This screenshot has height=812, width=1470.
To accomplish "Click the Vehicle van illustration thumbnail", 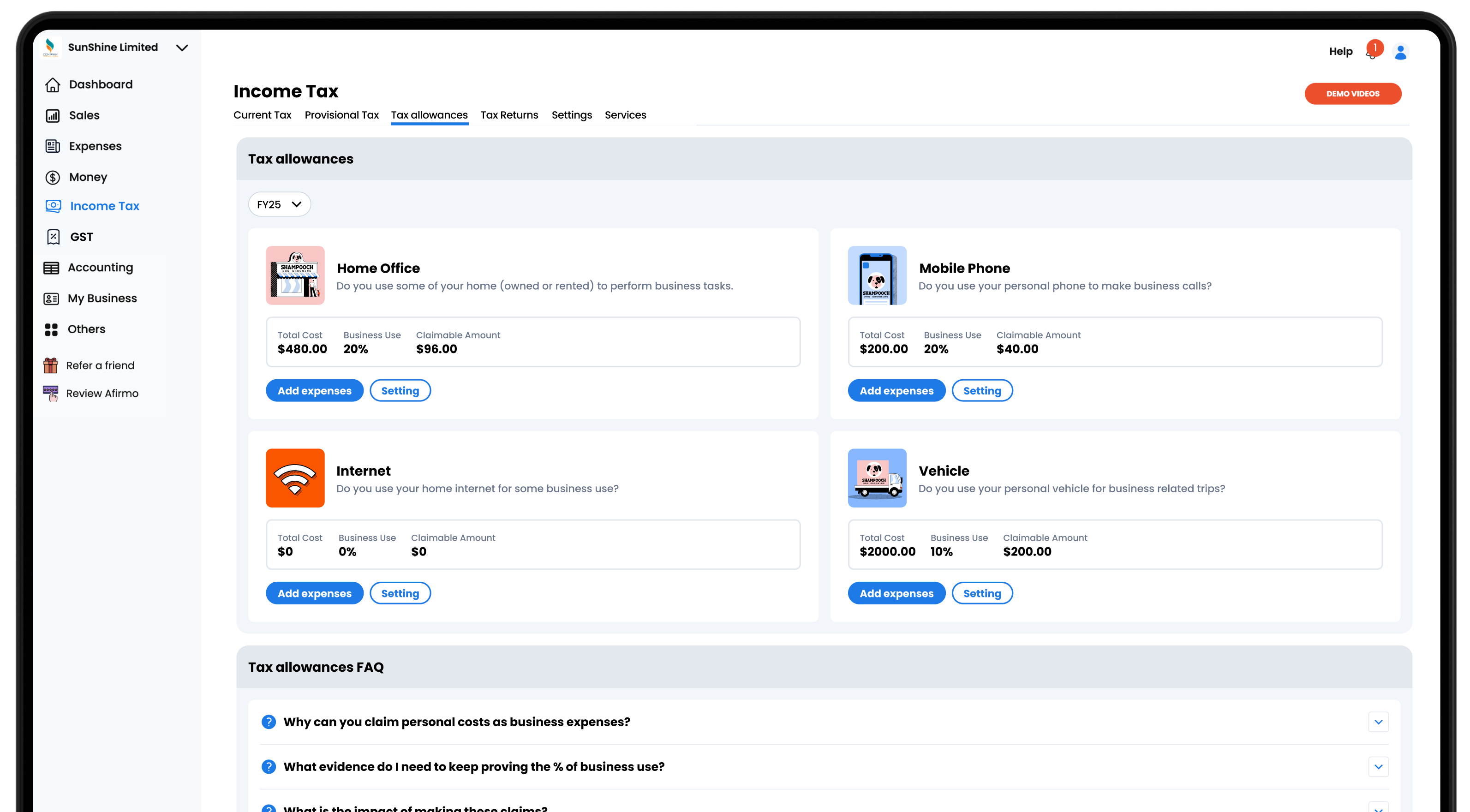I will pos(877,478).
